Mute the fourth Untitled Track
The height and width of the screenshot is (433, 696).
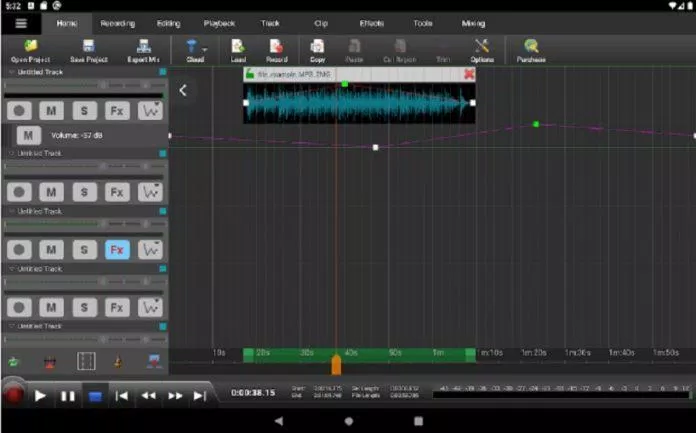(51, 307)
